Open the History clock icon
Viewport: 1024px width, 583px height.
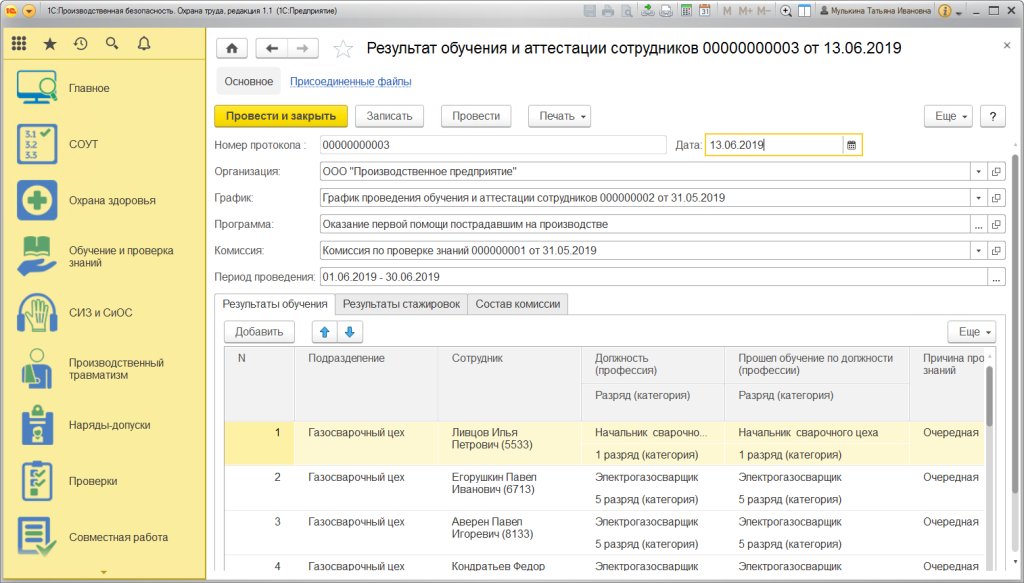tap(80, 44)
